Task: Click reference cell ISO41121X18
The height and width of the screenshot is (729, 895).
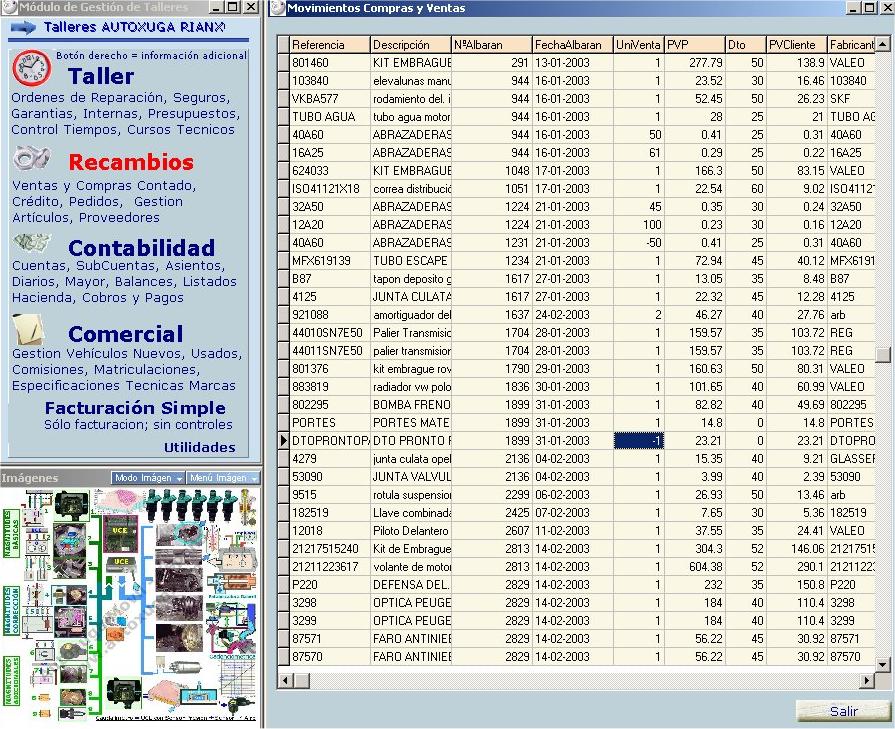Action: 330,189
